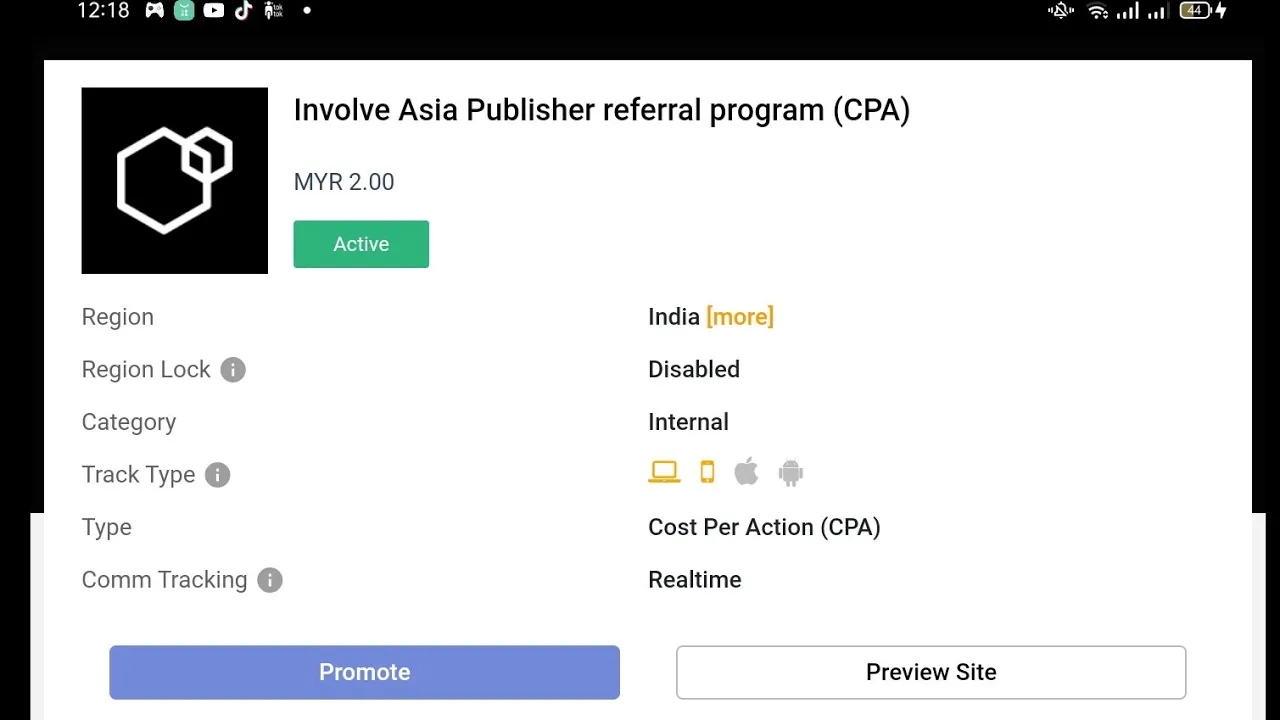
Task: Select the Internal category value
Action: 688,422
